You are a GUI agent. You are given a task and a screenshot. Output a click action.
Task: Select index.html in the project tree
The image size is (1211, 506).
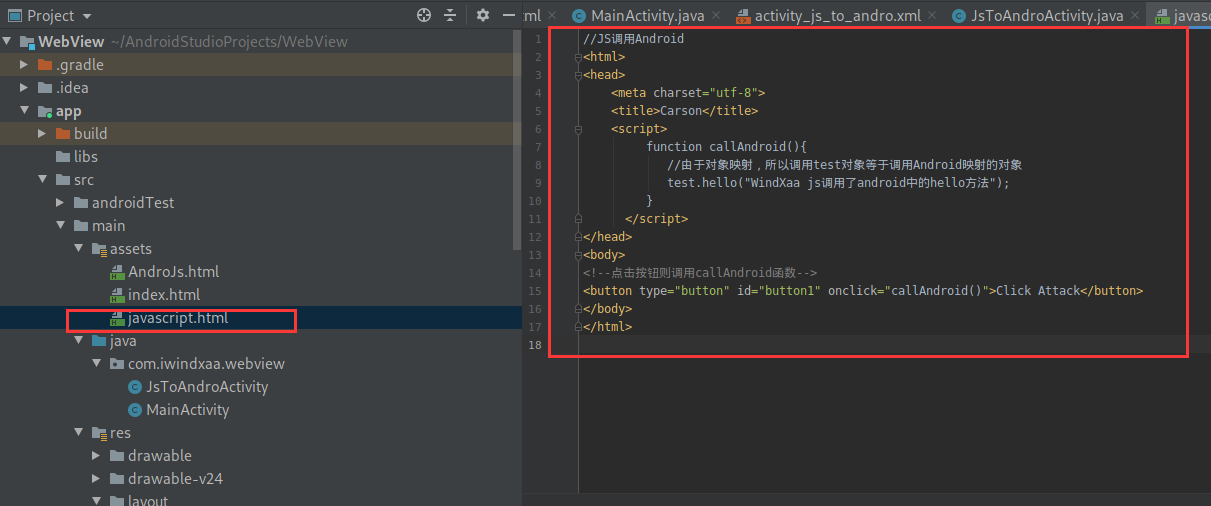pyautogui.click(x=164, y=295)
